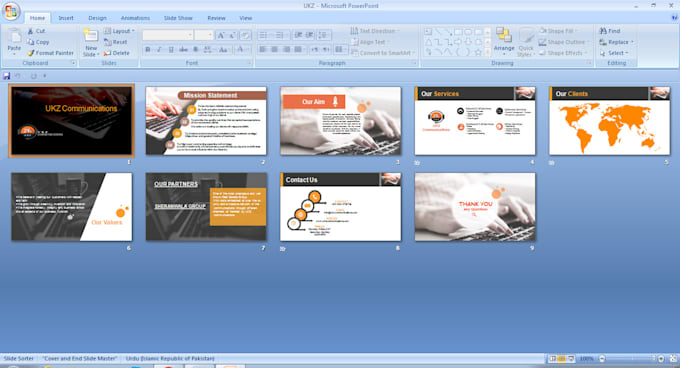Customize Quick Access Toolbar dropdown arrow
Screen dimensions: 680x368
click(x=45, y=76)
